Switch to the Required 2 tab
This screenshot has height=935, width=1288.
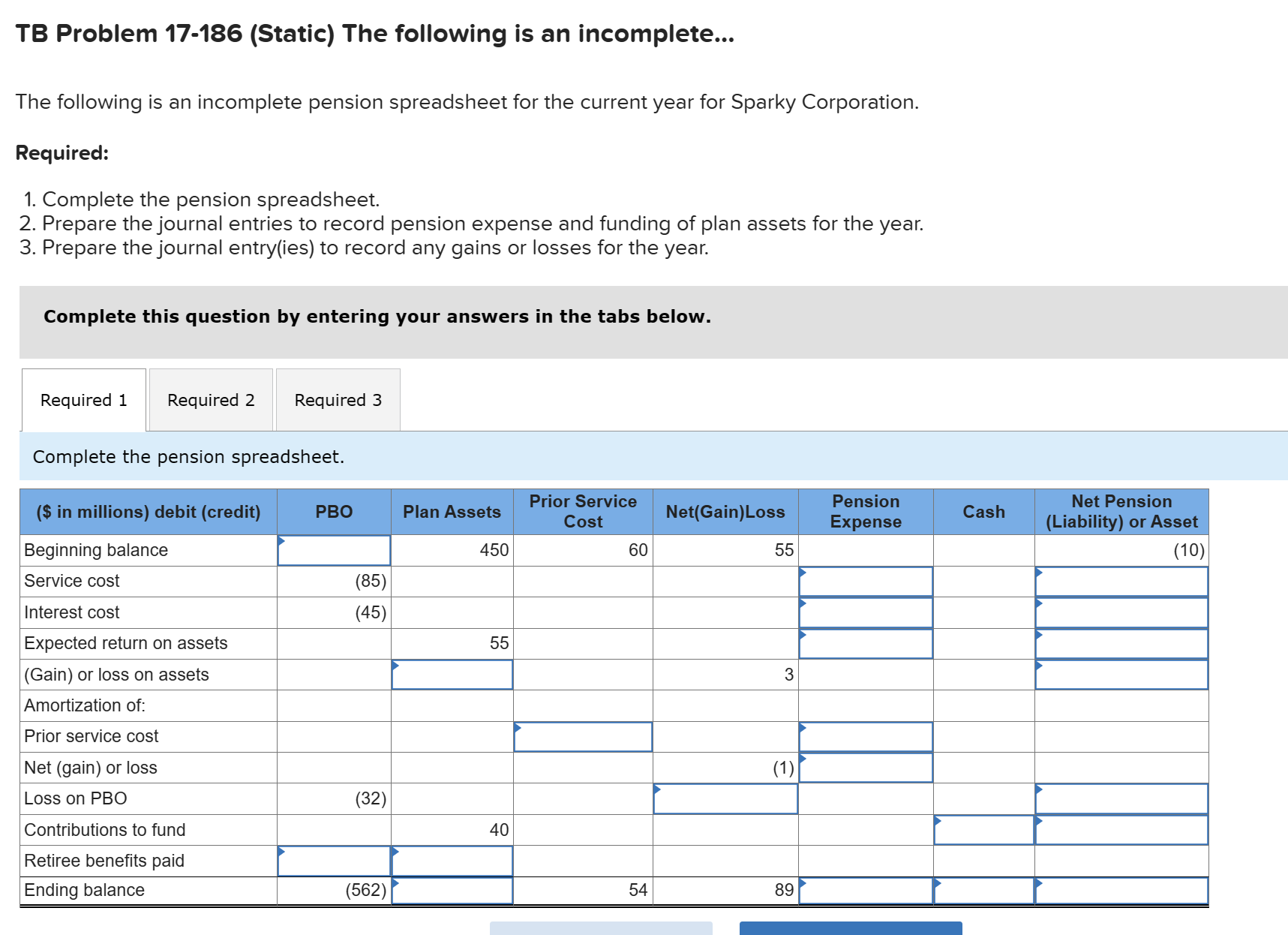[211, 400]
